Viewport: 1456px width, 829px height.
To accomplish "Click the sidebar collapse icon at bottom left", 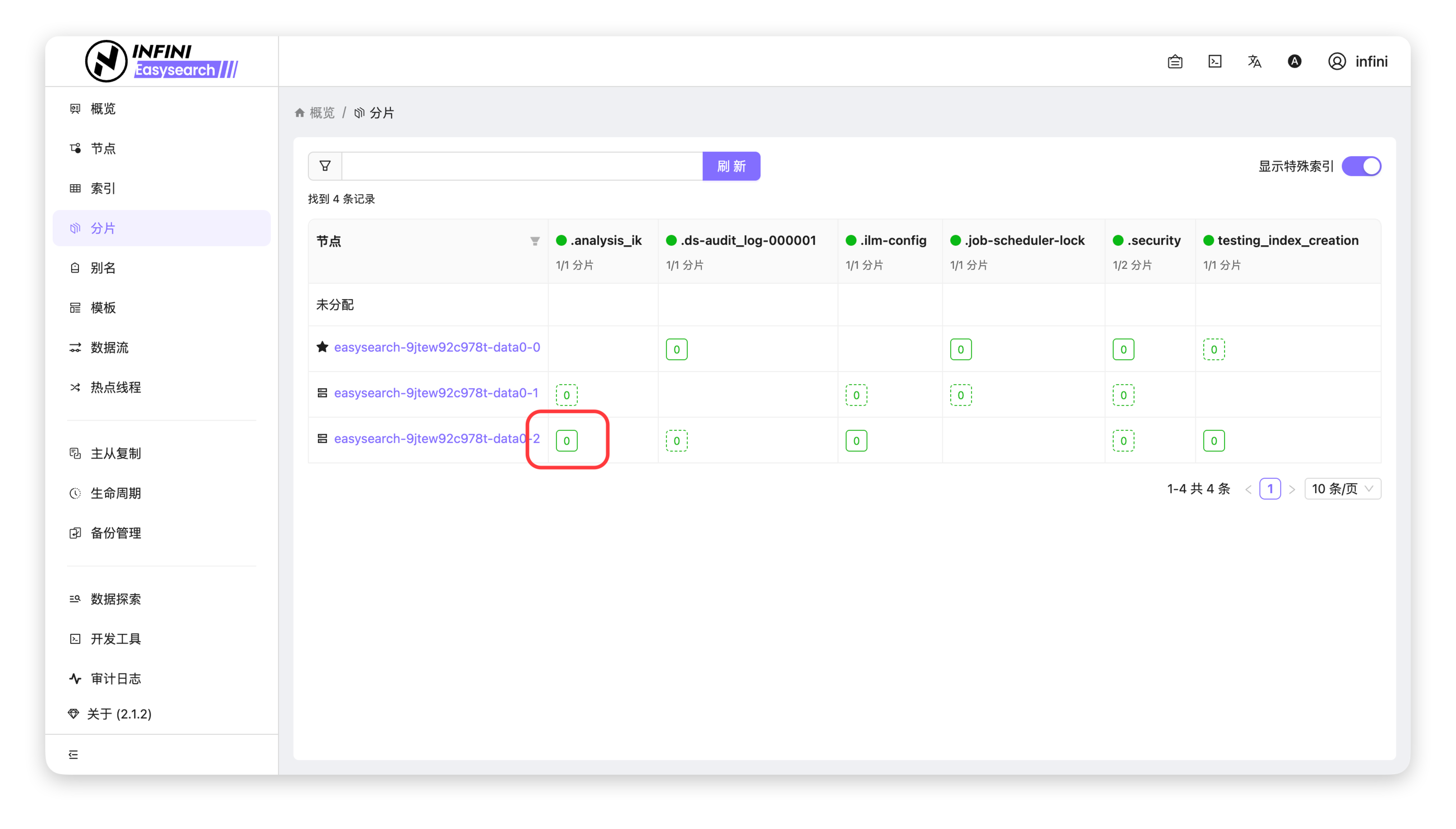I will tap(73, 754).
